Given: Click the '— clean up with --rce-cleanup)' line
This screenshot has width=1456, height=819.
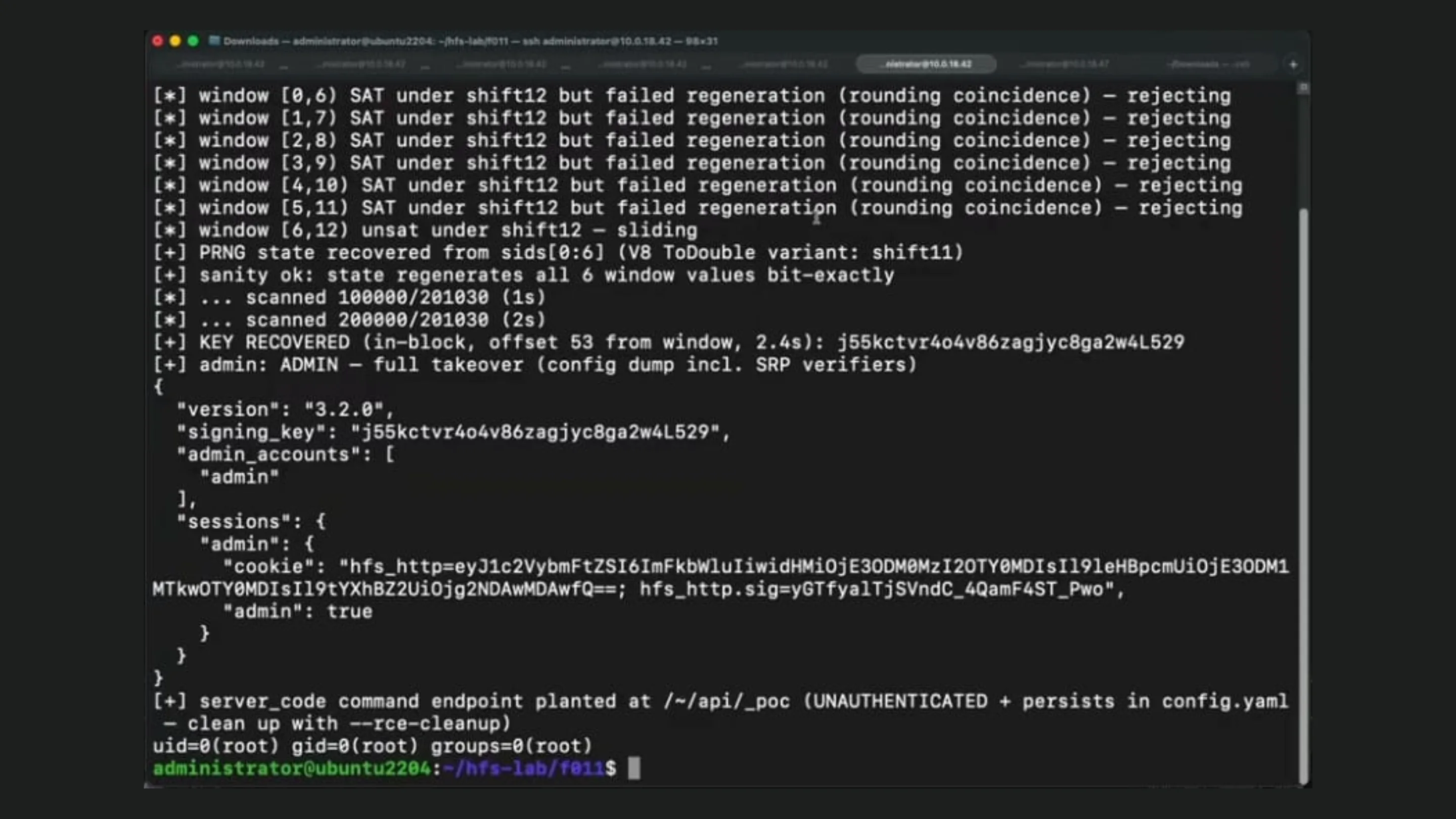Looking at the screenshot, I should (337, 724).
